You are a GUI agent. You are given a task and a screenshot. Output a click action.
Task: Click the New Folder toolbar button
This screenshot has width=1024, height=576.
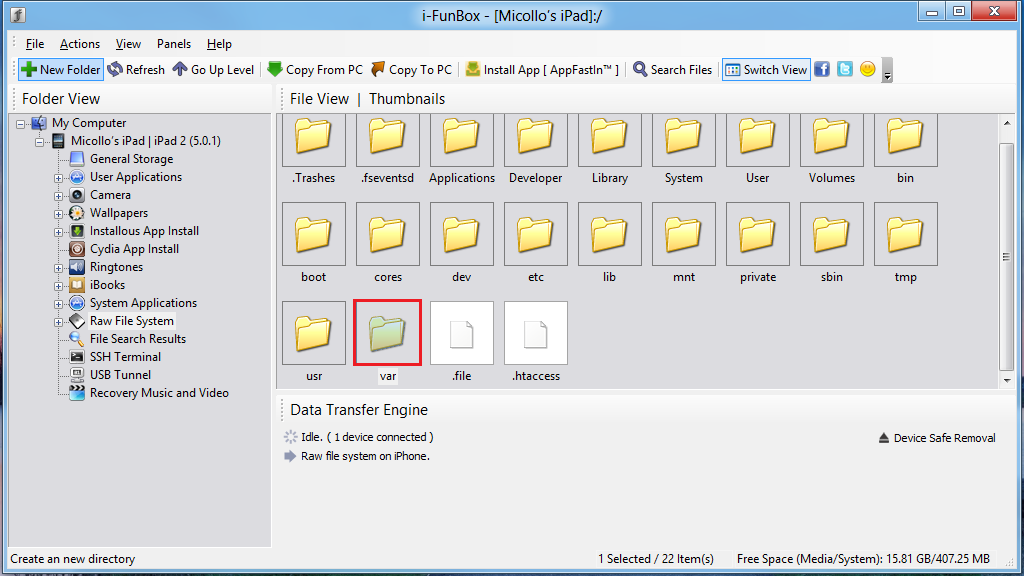pyautogui.click(x=61, y=69)
